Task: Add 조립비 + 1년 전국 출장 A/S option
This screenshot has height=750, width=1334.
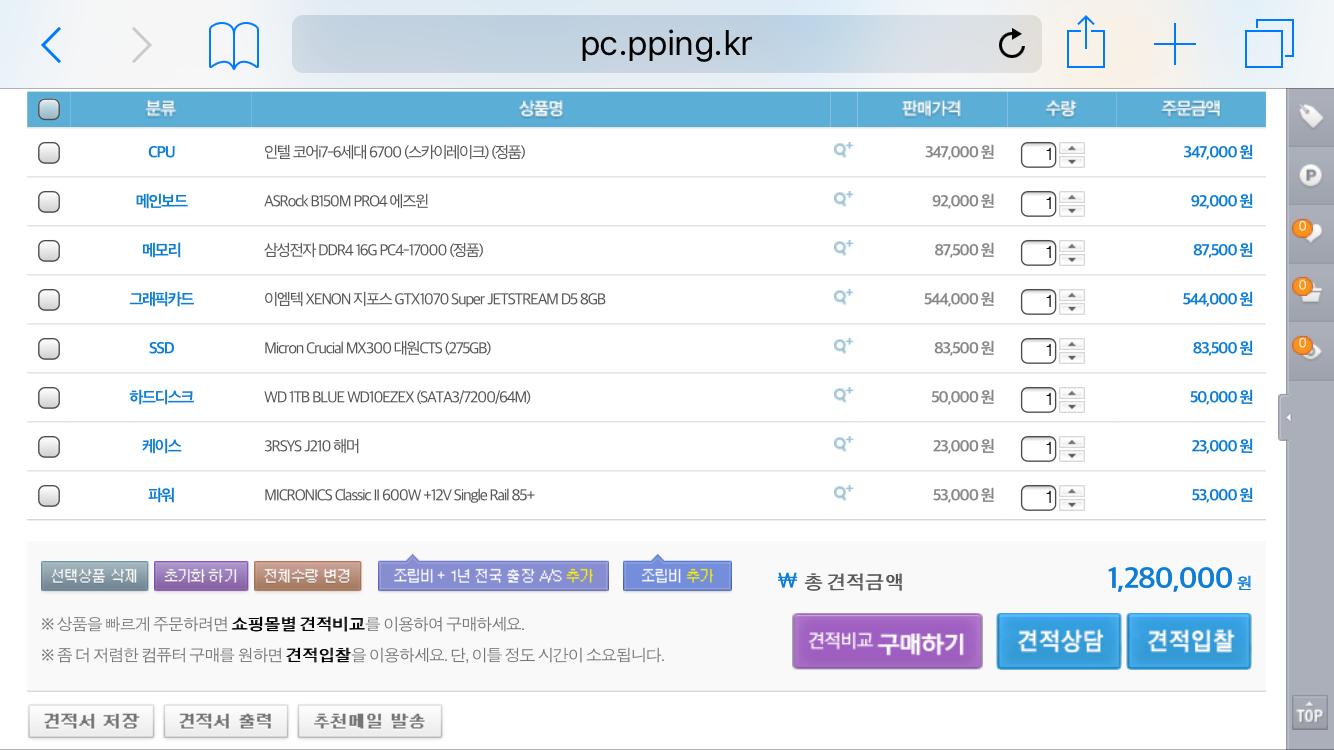Action: pos(493,576)
